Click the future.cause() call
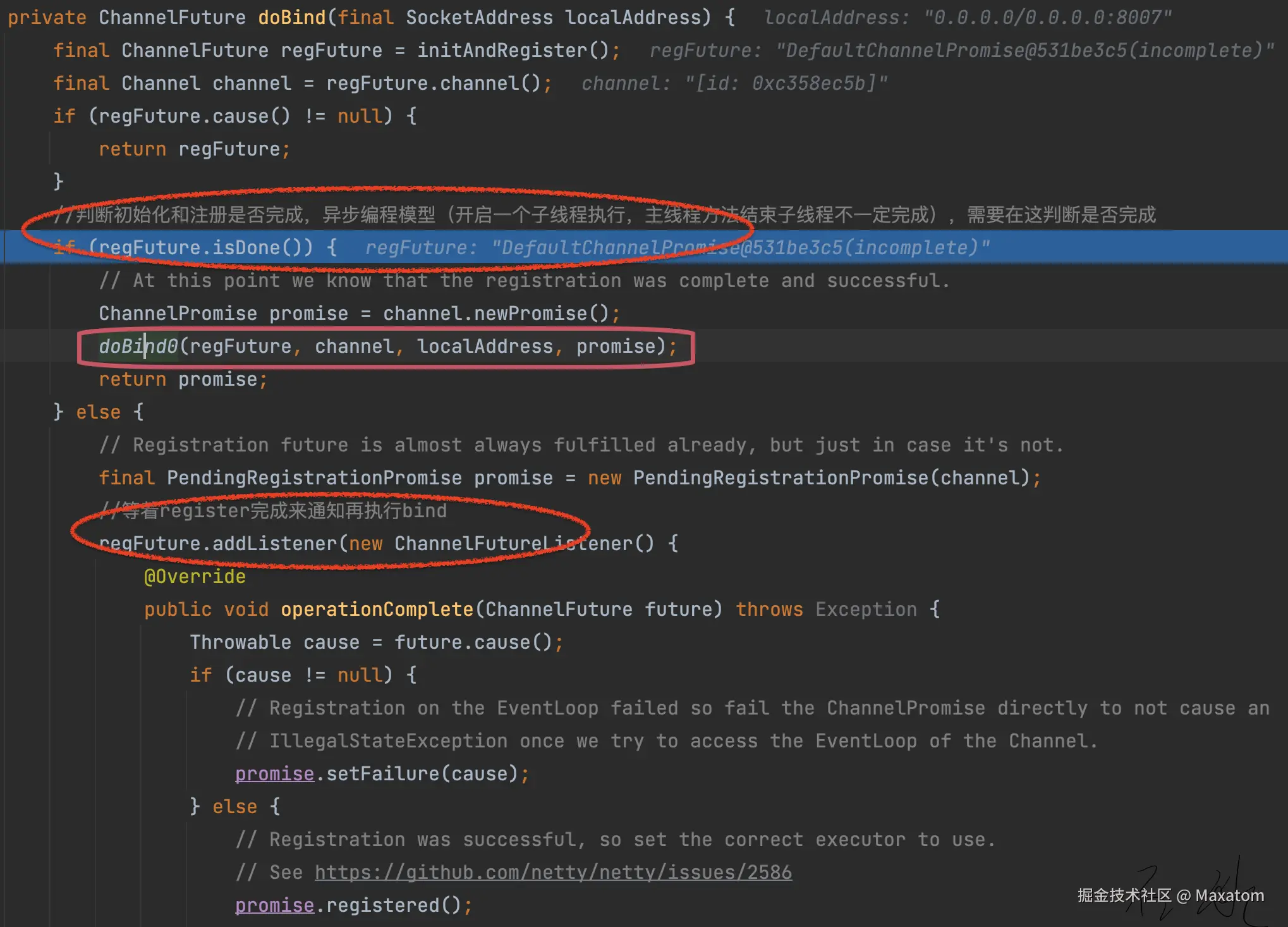This screenshot has height=927, width=1288. [x=473, y=642]
